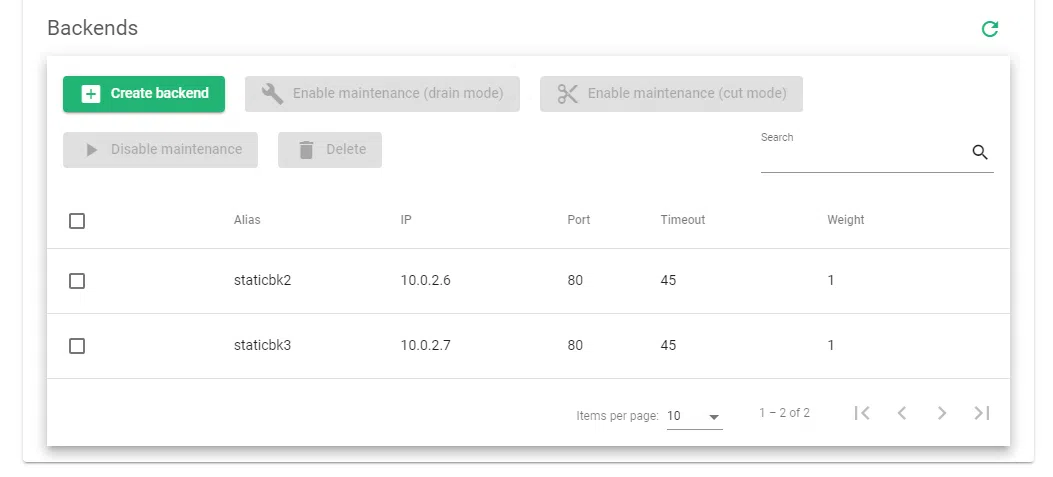Focus the Search input field
1053x477 pixels.
pyautogui.click(x=862, y=154)
